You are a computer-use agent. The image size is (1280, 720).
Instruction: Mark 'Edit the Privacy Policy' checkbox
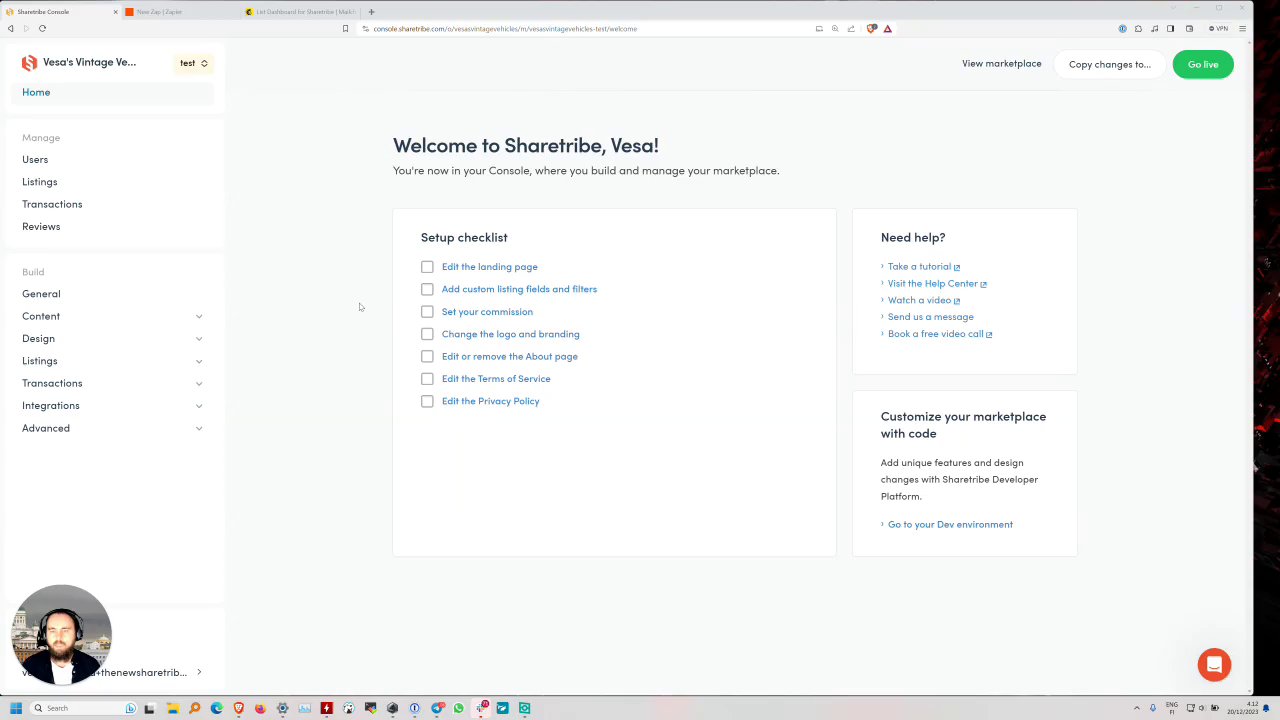[x=427, y=401]
